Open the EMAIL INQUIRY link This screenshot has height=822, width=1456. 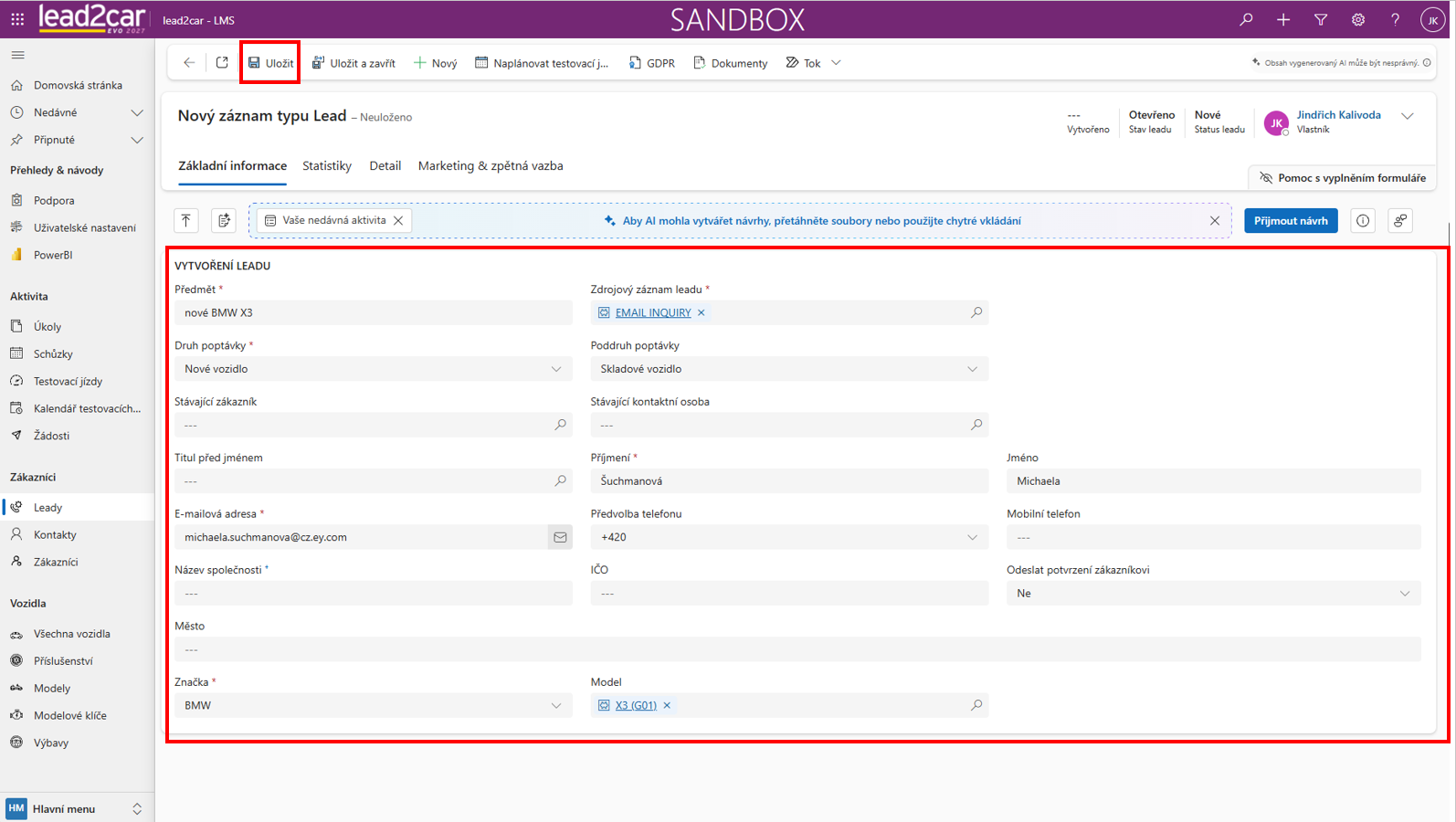653,312
